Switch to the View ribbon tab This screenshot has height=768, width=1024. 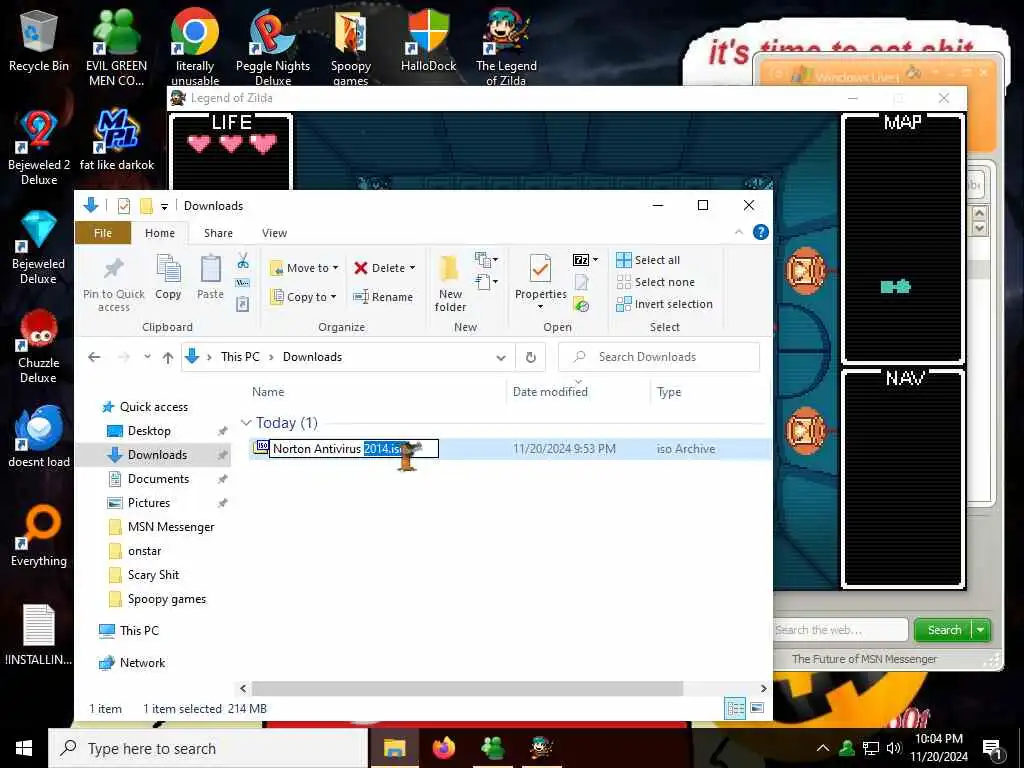coord(274,233)
